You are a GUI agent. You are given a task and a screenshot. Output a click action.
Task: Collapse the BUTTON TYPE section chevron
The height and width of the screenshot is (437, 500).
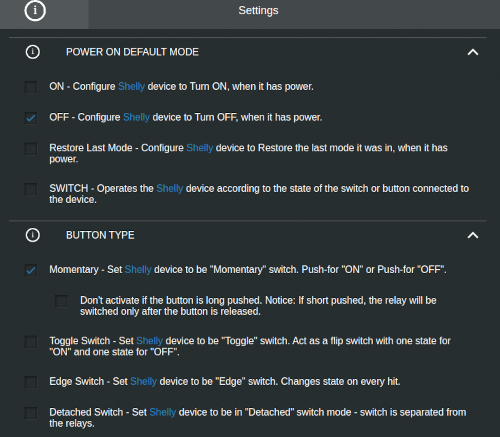[x=473, y=235]
